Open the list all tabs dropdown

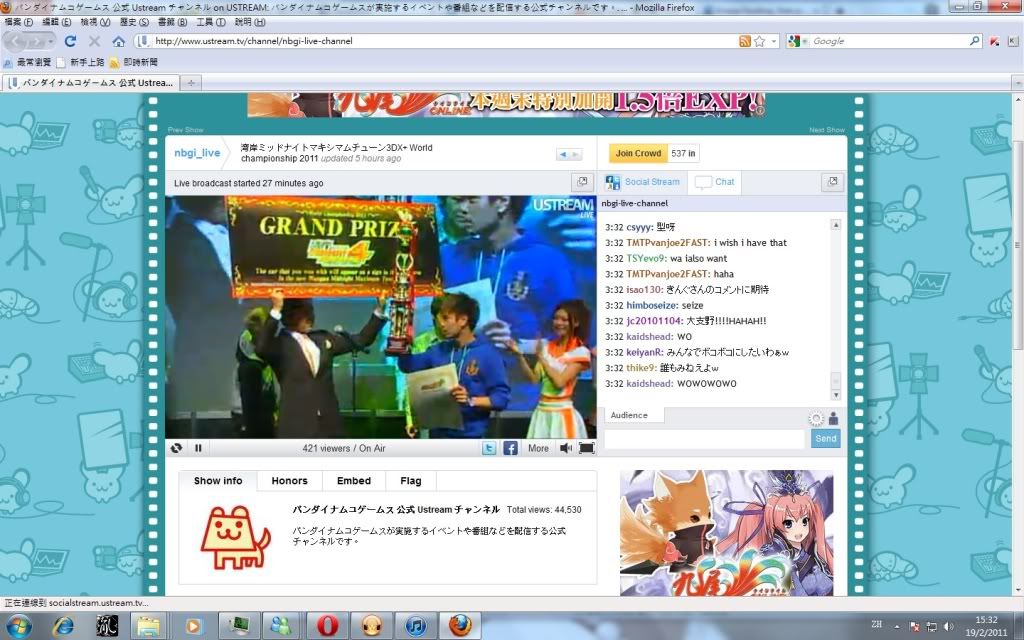click(1017, 83)
